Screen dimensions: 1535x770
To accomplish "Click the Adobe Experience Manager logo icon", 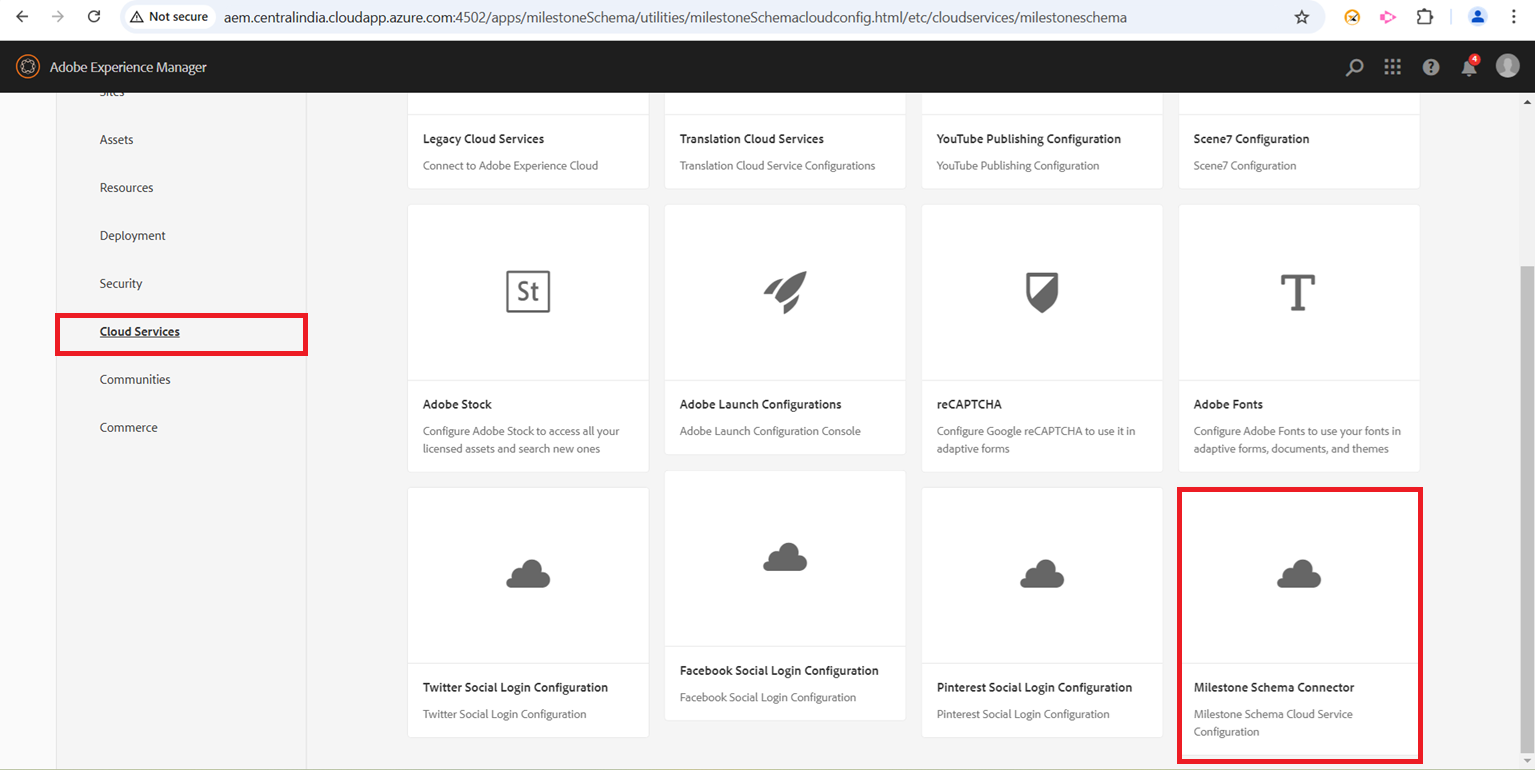I will coord(27,67).
